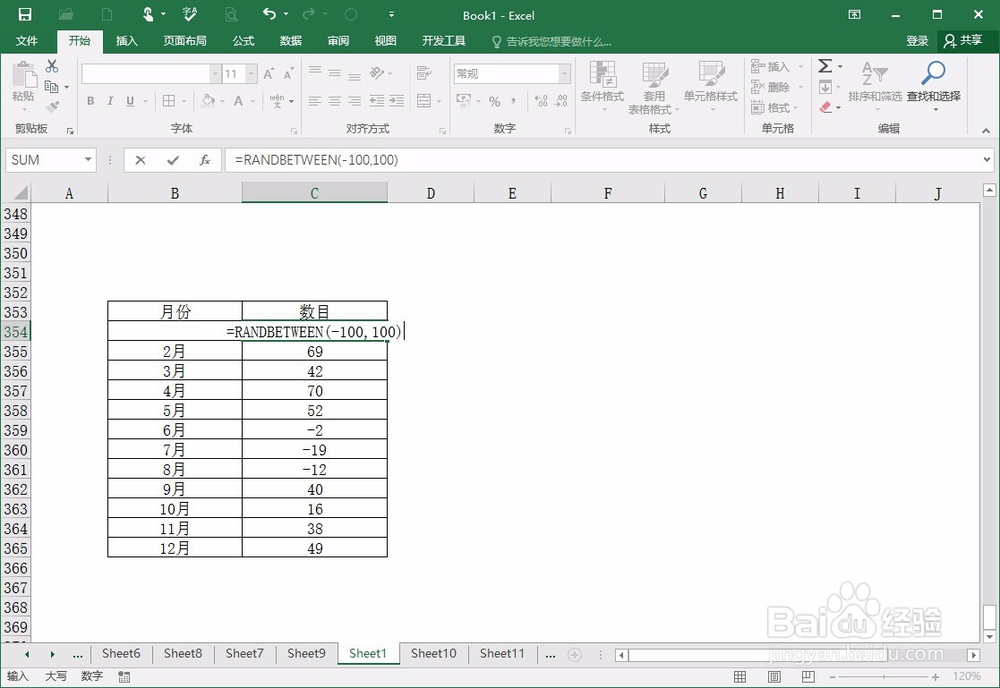The width and height of the screenshot is (1000, 688).
Task: Run the spelling check icon
Action: tap(189, 14)
